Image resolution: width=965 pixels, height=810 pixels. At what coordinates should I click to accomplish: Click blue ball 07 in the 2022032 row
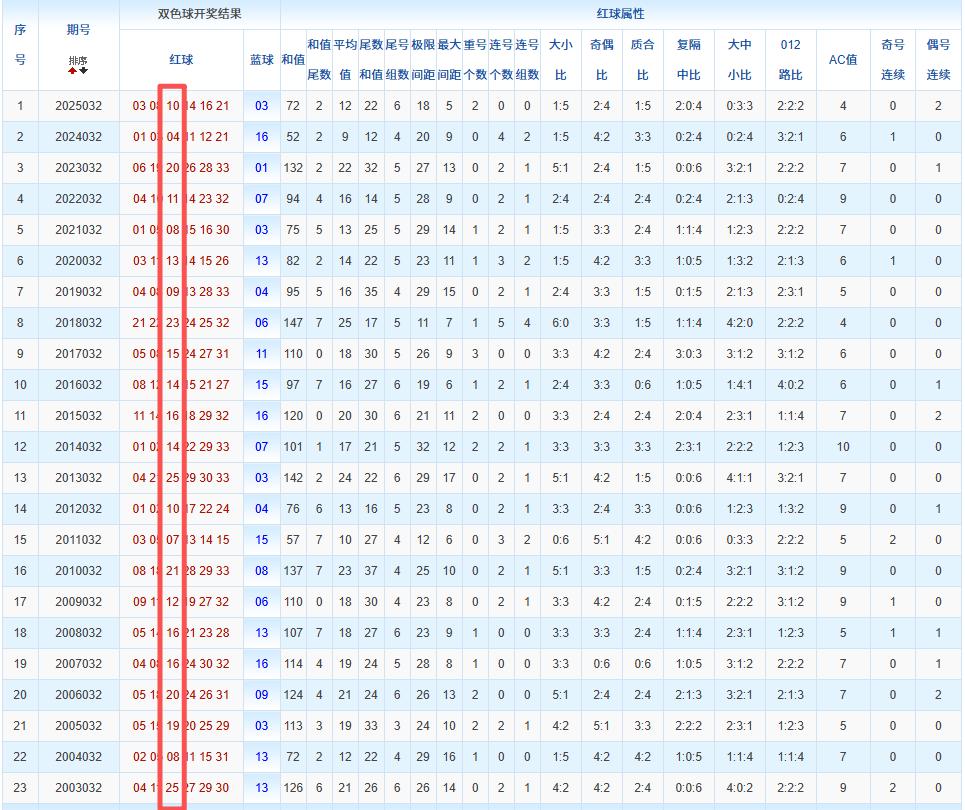262,199
